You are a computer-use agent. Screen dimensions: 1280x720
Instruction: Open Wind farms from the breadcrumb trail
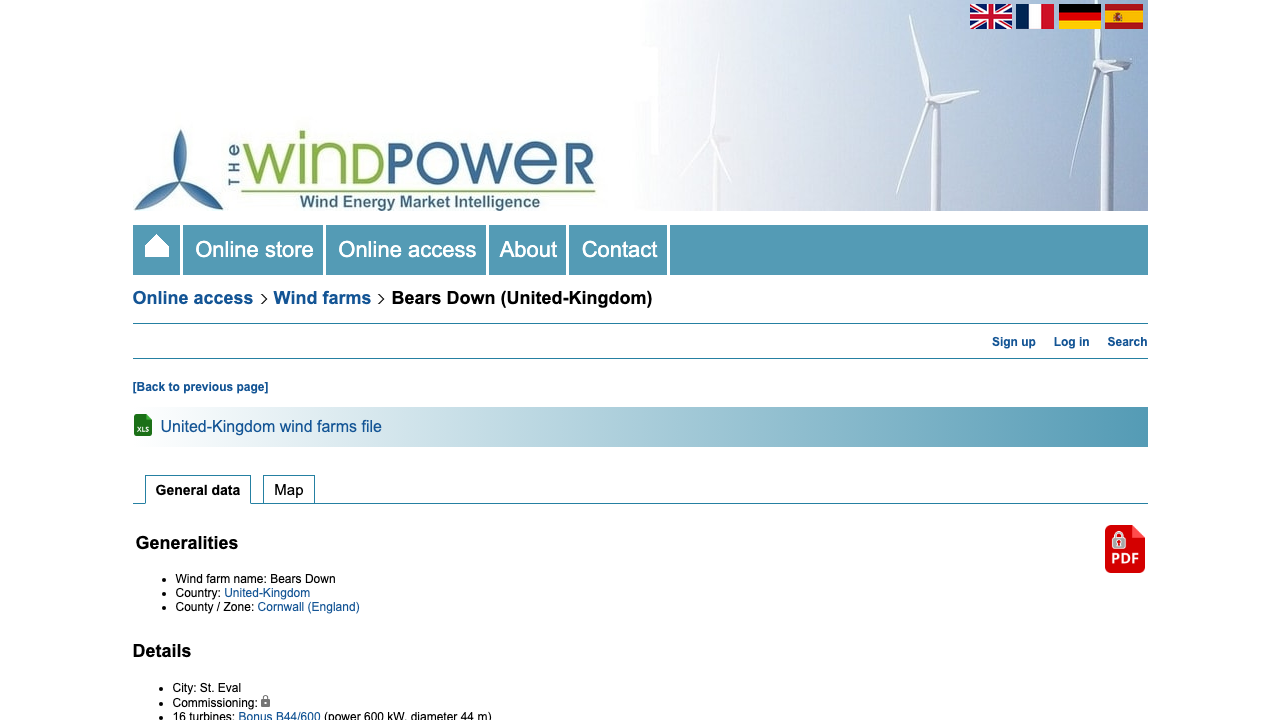tap(322, 297)
